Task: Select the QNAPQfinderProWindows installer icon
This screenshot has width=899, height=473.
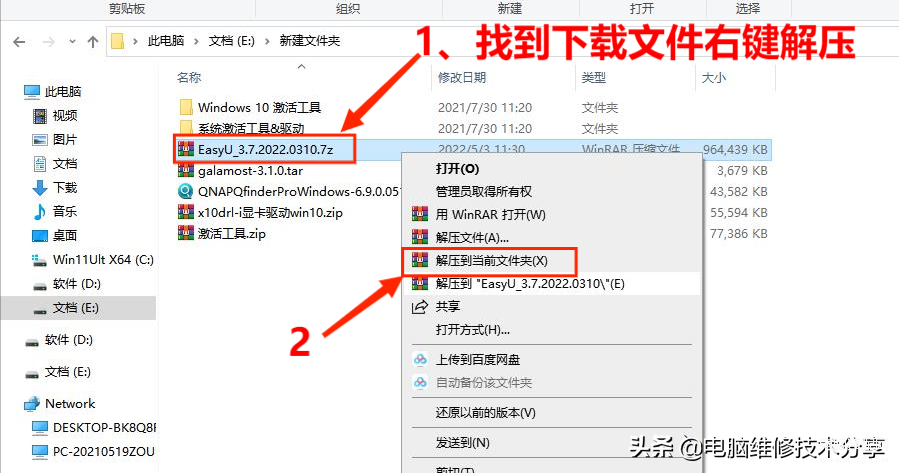Action: click(x=185, y=191)
